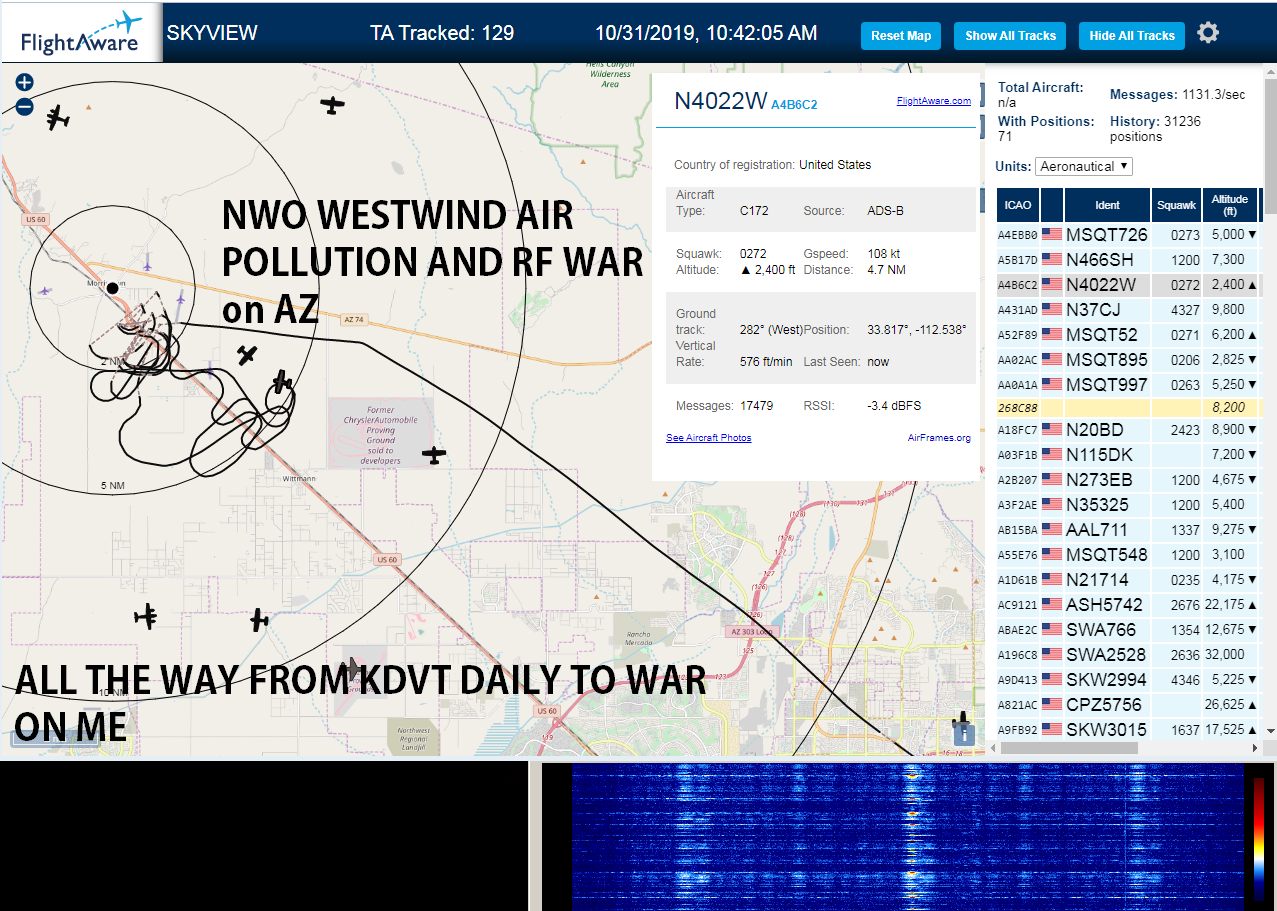Select the western aircraft of the pair south of Wittmann

click(x=147, y=615)
